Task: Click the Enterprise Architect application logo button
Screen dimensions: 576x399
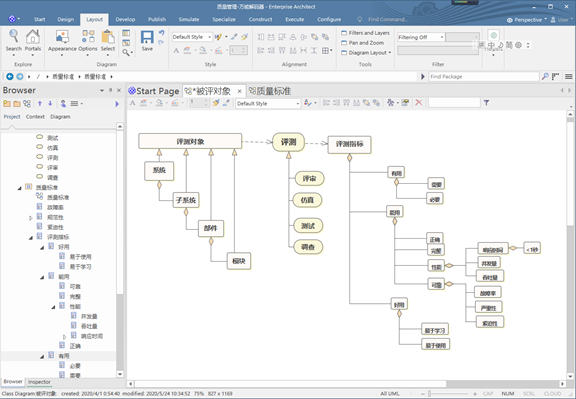Action: click(12, 19)
